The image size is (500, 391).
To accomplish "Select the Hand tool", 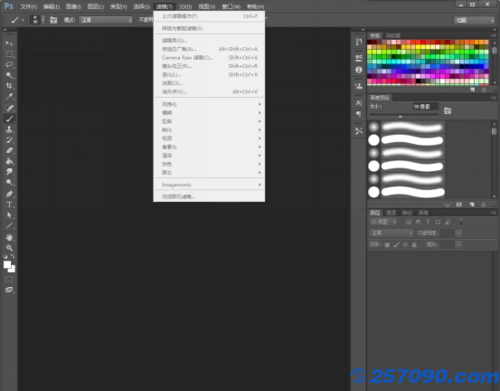I will [9, 237].
